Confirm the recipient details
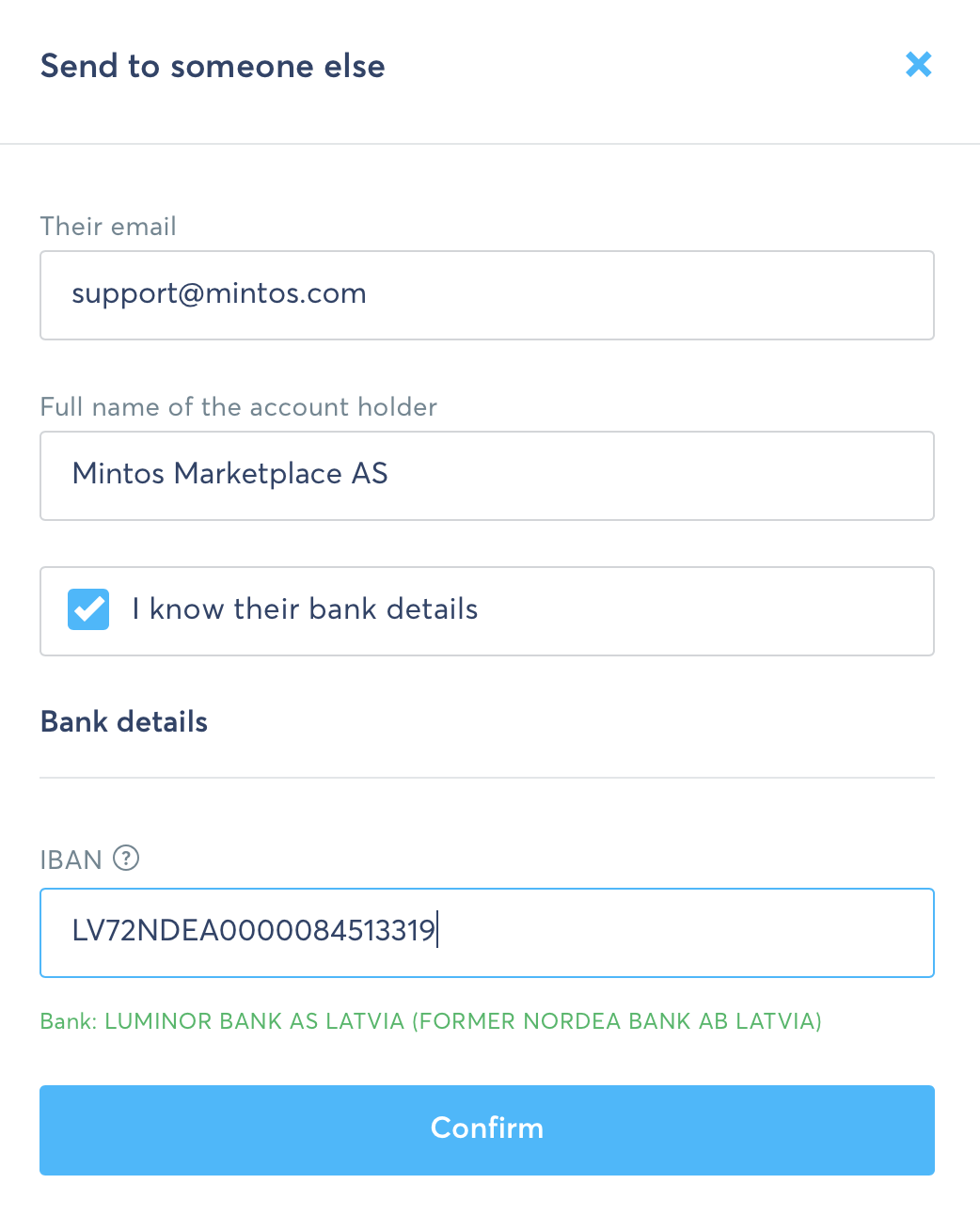 pos(487,1129)
